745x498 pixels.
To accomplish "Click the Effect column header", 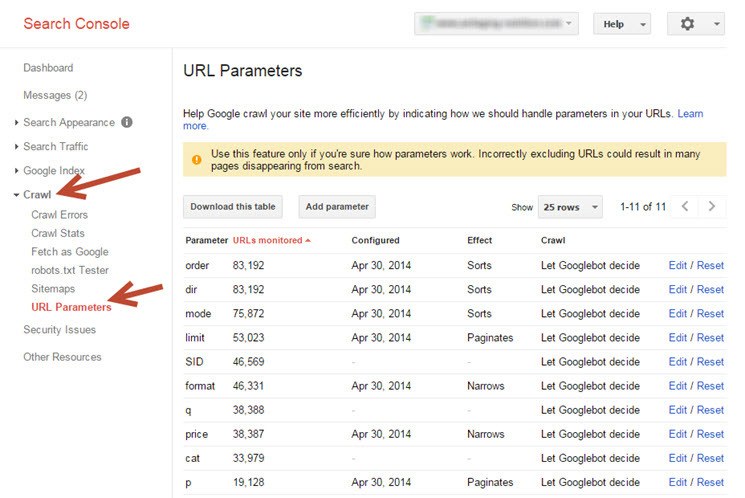I will click(x=479, y=240).
